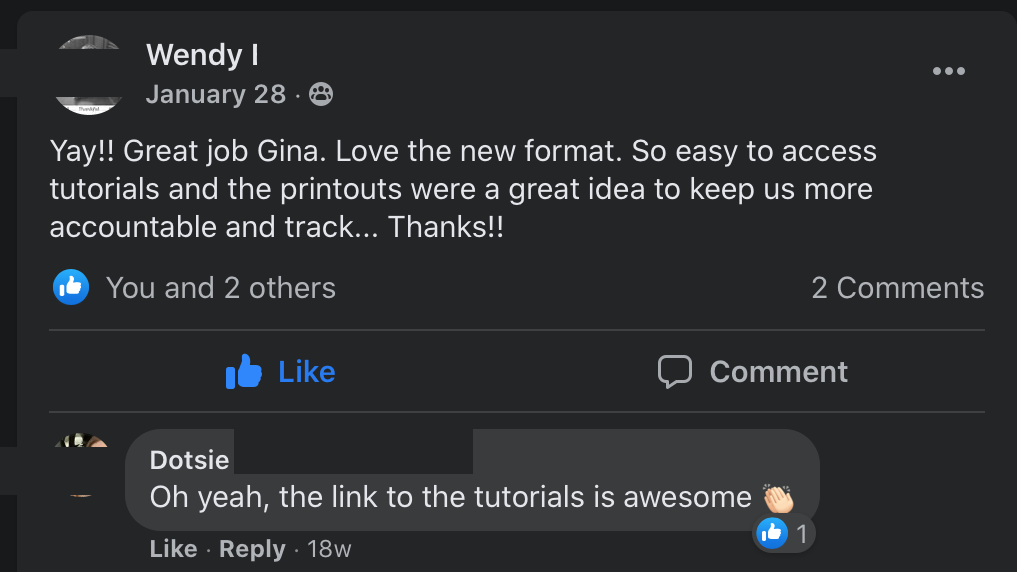Open Dotsie's profile from the comment name

[x=189, y=460]
